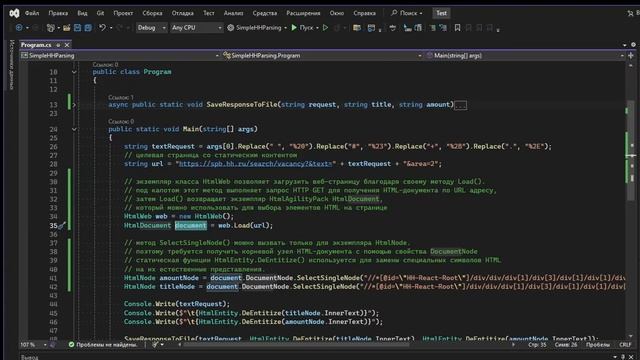The image size is (640, 360).
Task: Open the Вид menu
Action: pos(82,13)
